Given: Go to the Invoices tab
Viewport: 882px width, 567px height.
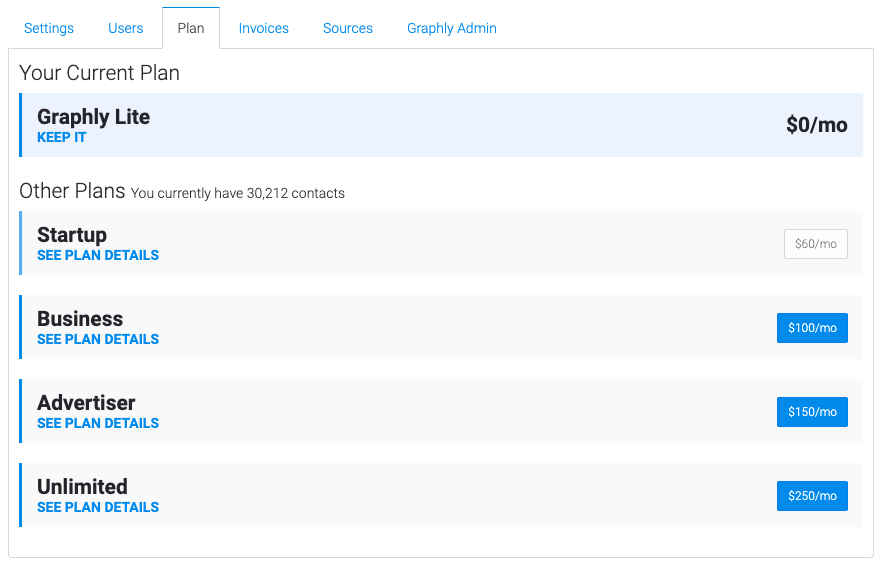Looking at the screenshot, I should [x=263, y=28].
